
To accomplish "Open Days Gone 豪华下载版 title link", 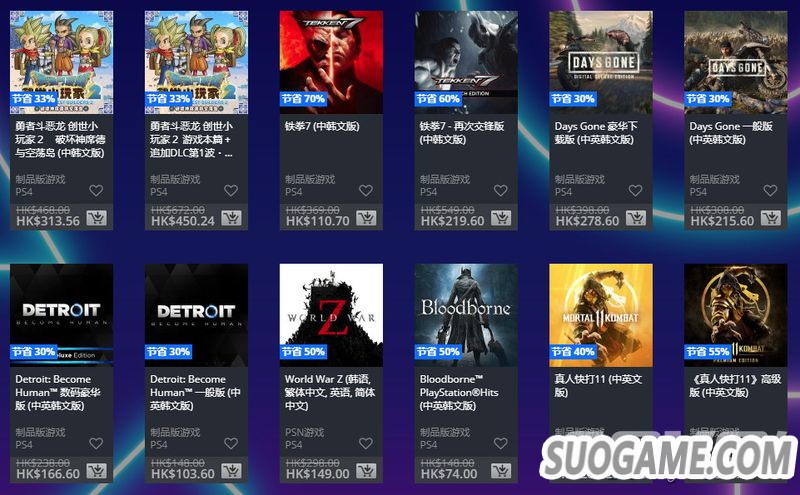I will click(596, 133).
